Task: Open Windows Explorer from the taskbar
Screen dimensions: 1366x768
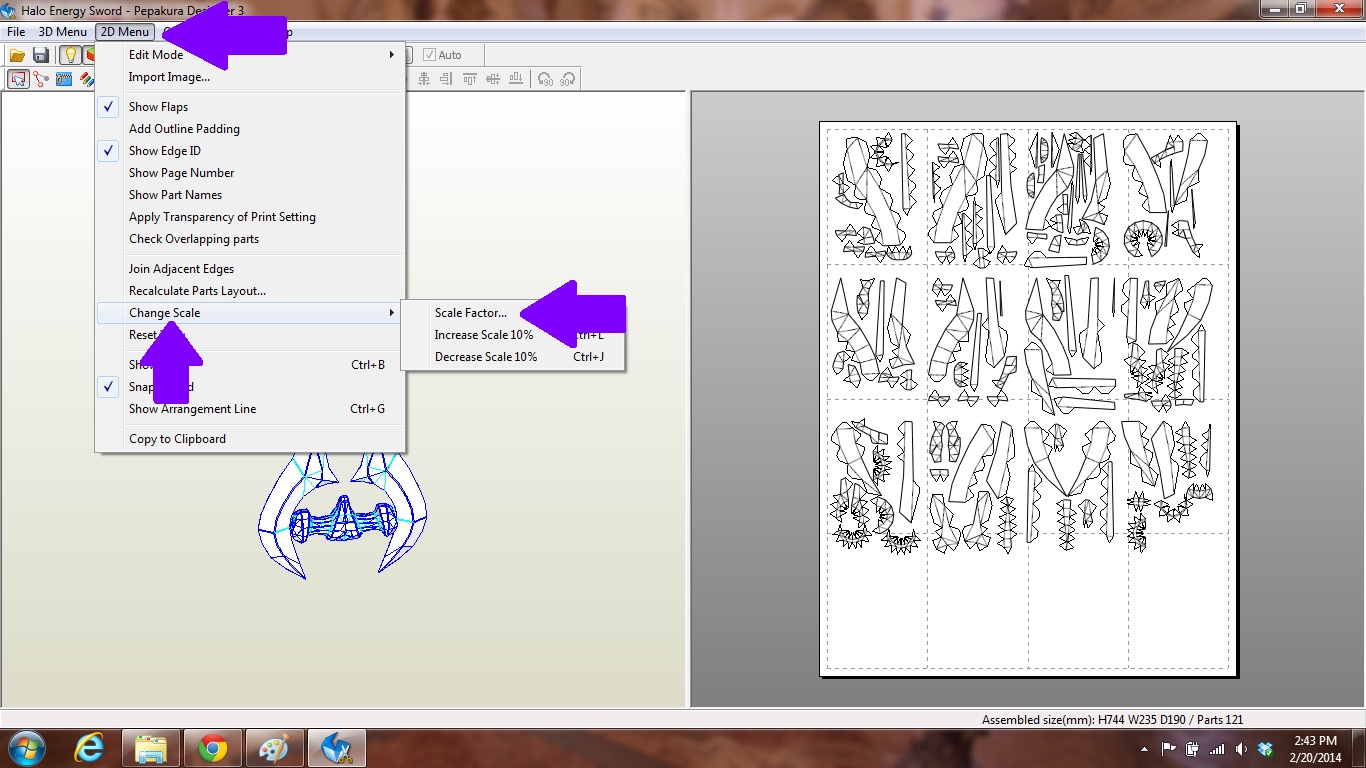Action: 151,748
